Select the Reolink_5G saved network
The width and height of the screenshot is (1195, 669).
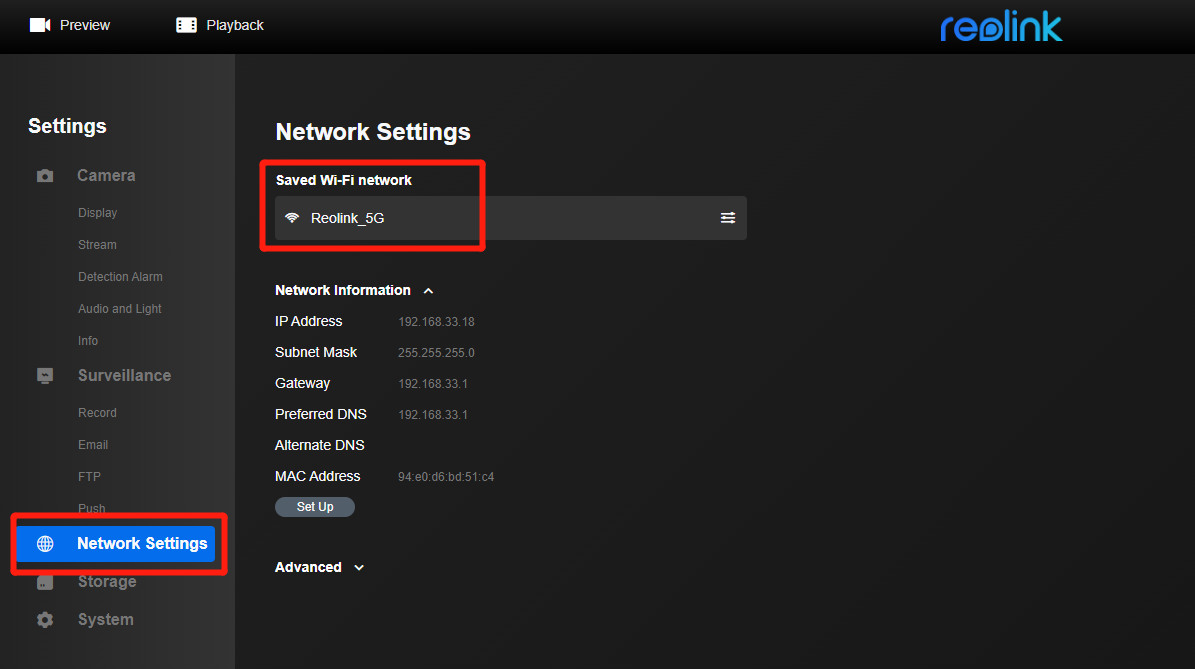point(511,218)
